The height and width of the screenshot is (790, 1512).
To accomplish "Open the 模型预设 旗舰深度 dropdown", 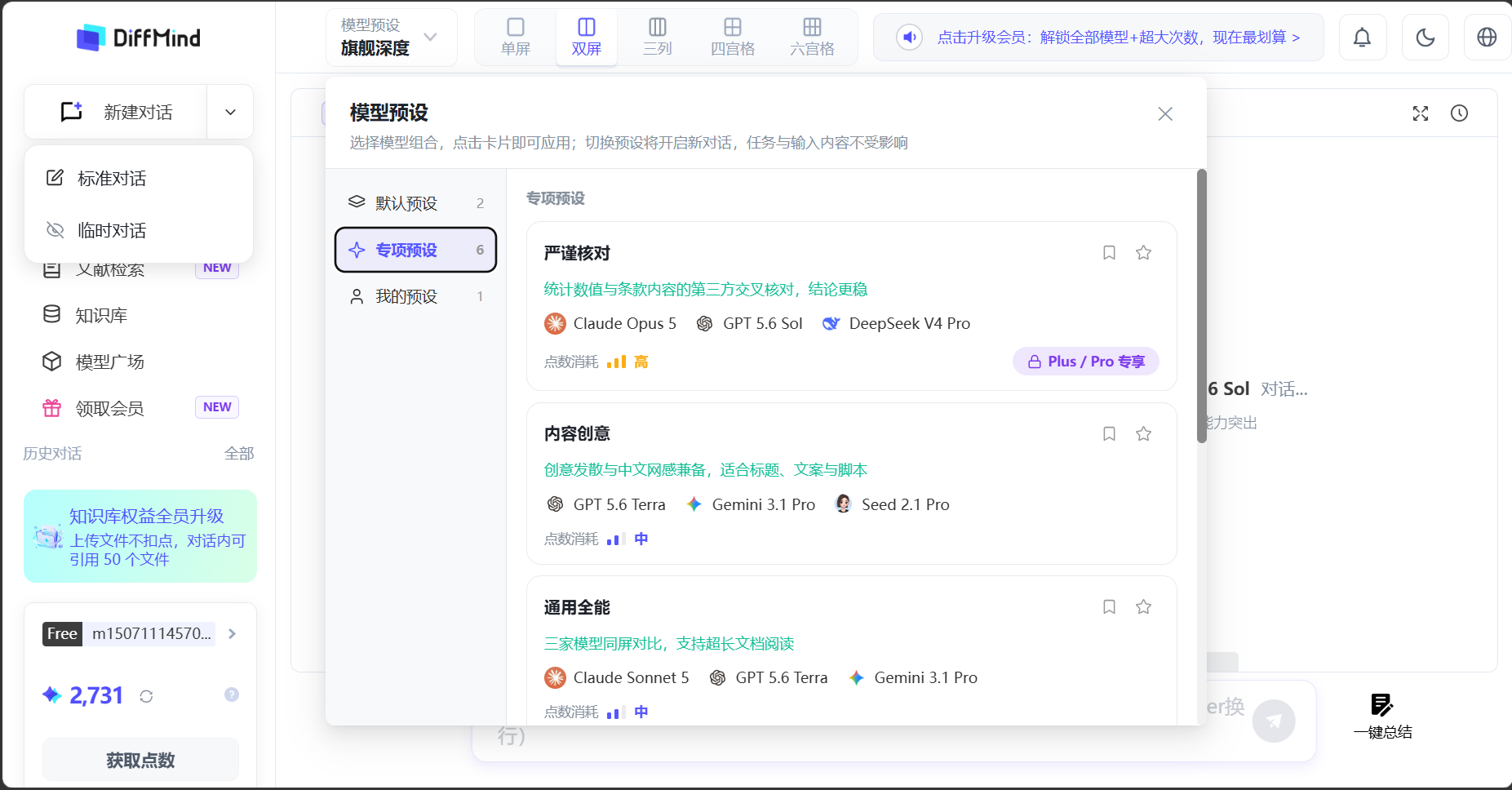I will pyautogui.click(x=392, y=38).
